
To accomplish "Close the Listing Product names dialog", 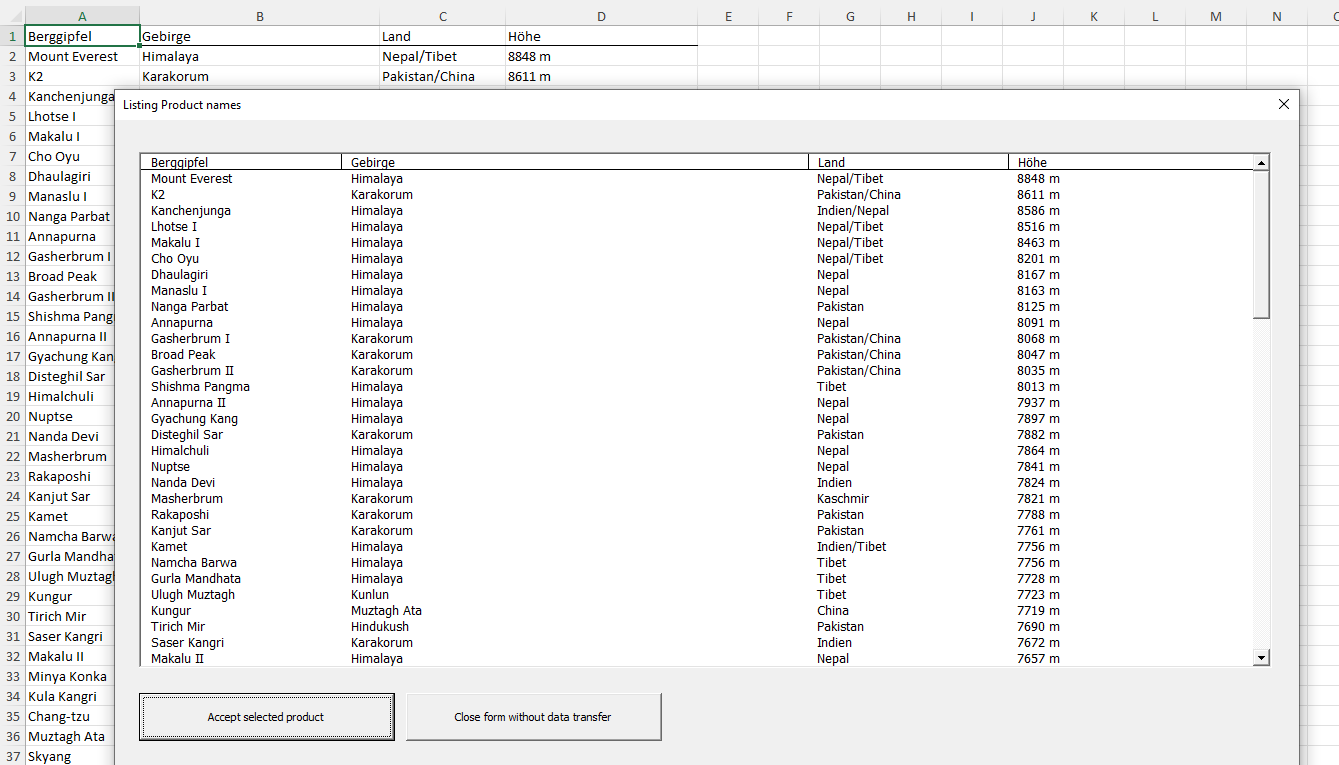I will pos(1284,104).
